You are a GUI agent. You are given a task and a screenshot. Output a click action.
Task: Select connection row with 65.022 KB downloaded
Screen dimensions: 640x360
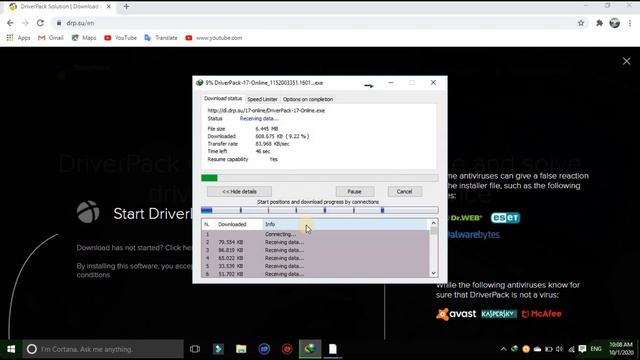click(315, 258)
